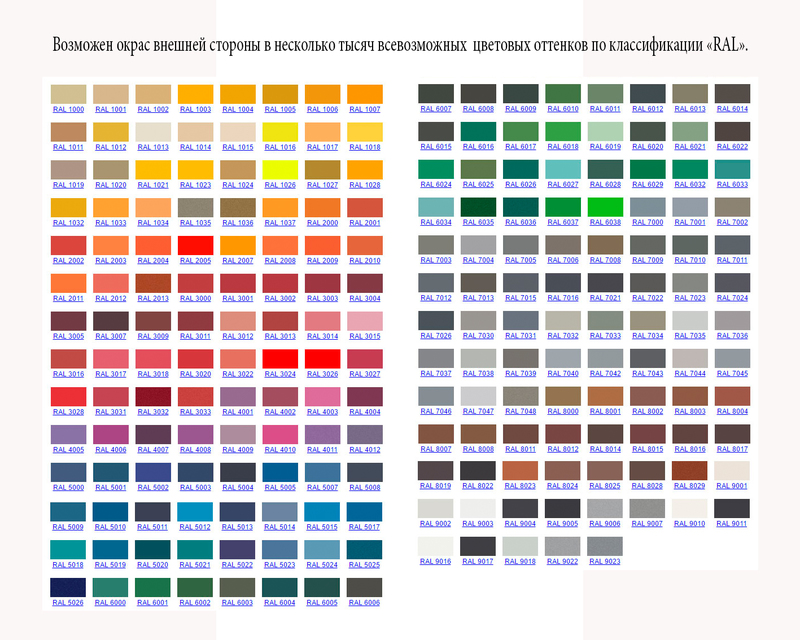Image resolution: width=800 pixels, height=640 pixels.
Task: Open the RAL 5000 text link
Action: point(68,488)
